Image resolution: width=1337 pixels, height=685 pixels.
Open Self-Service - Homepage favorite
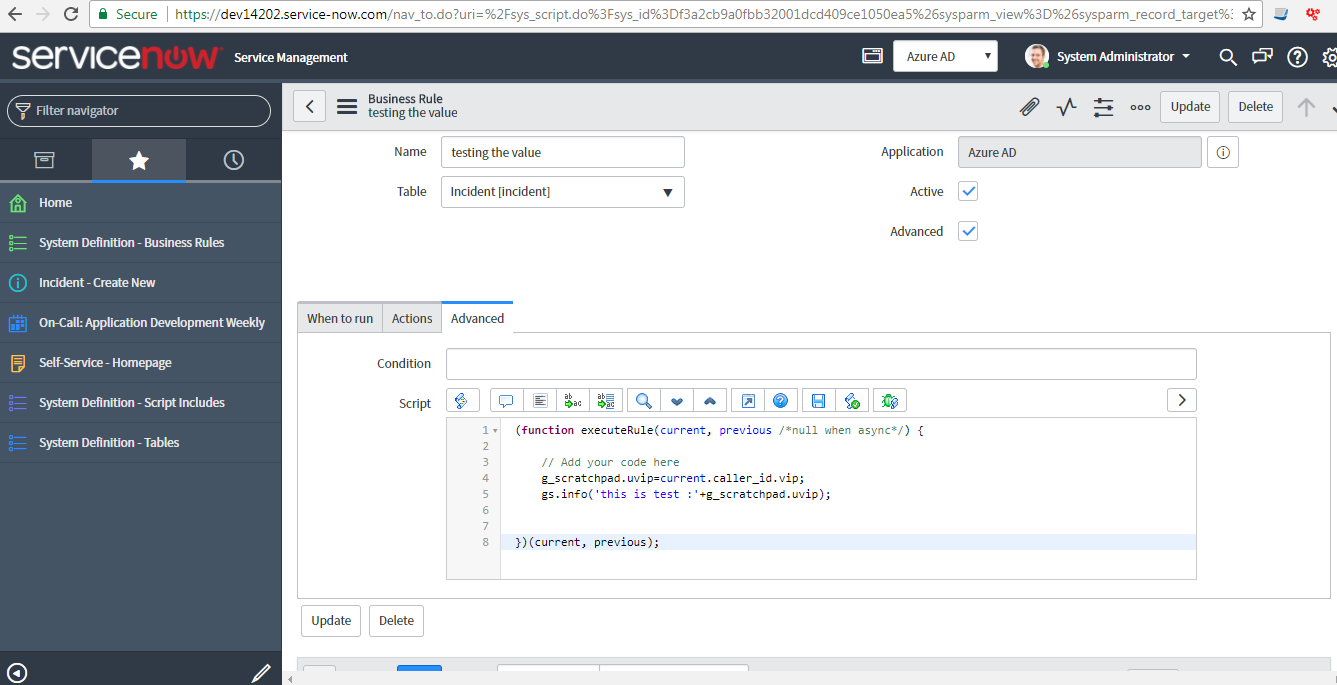(x=141, y=363)
